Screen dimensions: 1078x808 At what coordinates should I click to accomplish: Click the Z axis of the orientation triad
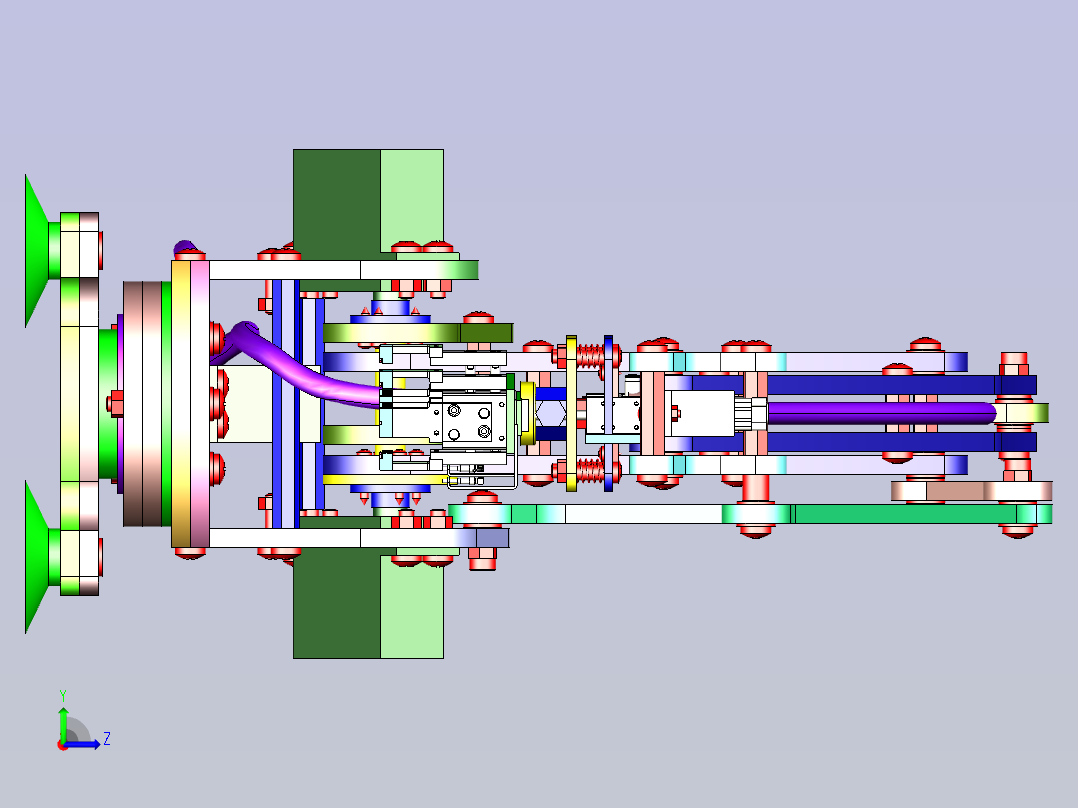(83, 744)
